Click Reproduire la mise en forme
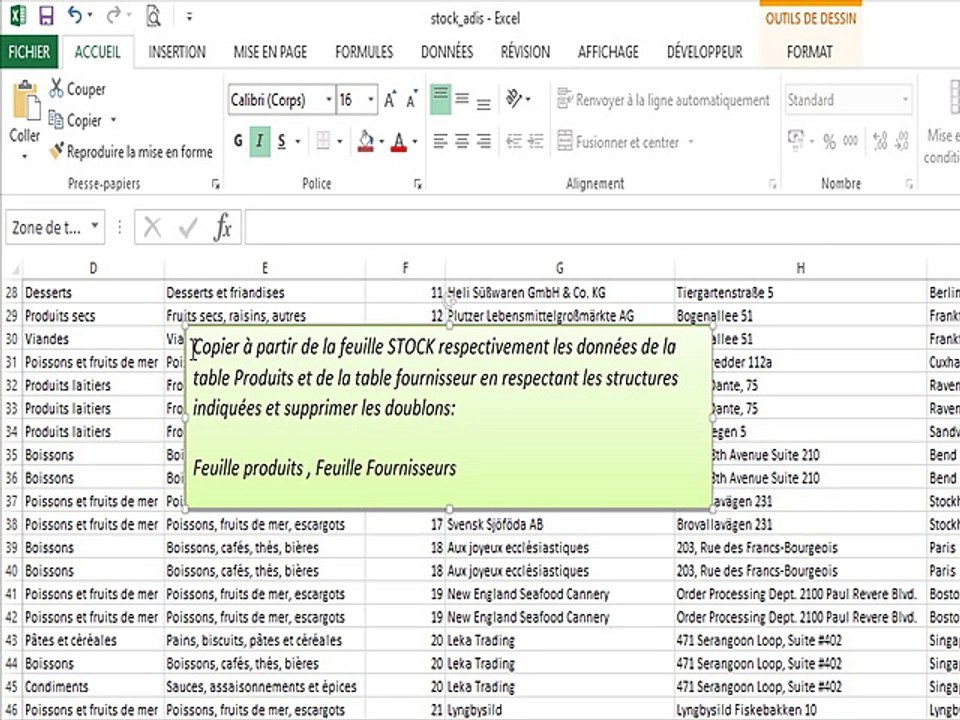Screen dimensions: 960x720 point(131,151)
